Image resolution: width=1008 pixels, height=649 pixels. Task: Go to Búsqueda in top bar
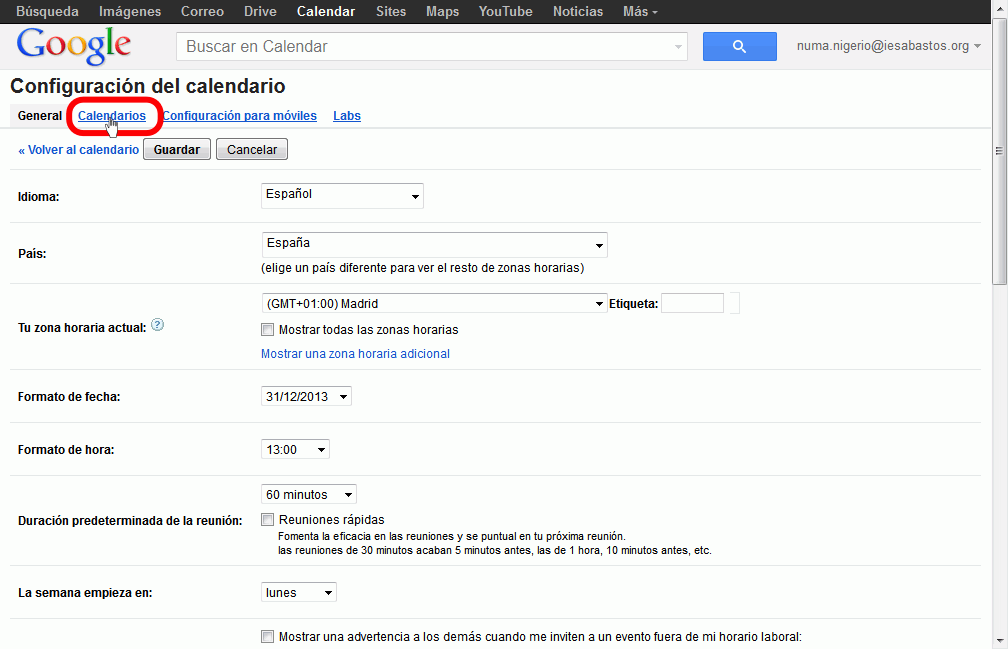(x=48, y=12)
